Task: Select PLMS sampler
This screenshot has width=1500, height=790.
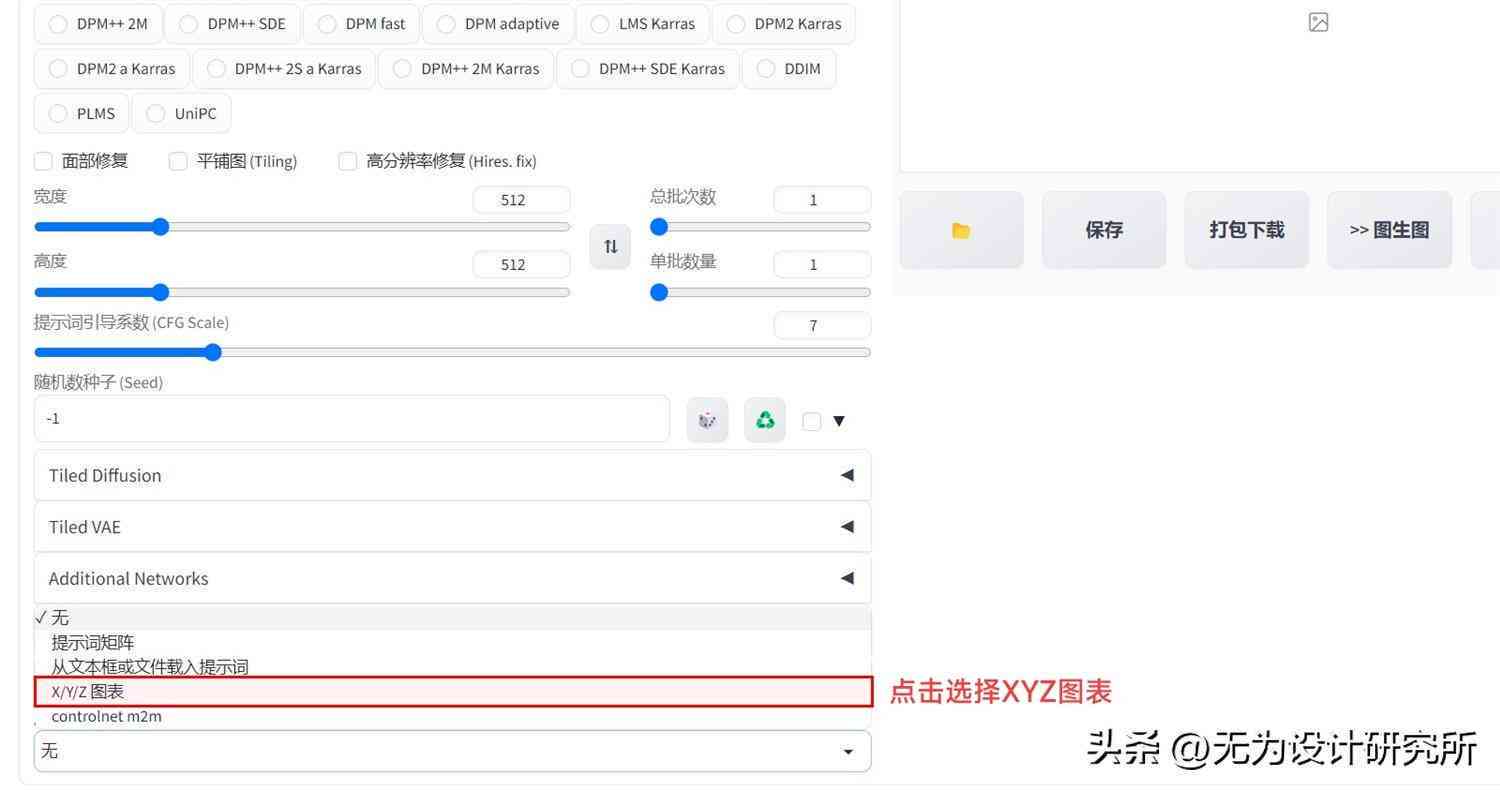Action: pyautogui.click(x=82, y=113)
